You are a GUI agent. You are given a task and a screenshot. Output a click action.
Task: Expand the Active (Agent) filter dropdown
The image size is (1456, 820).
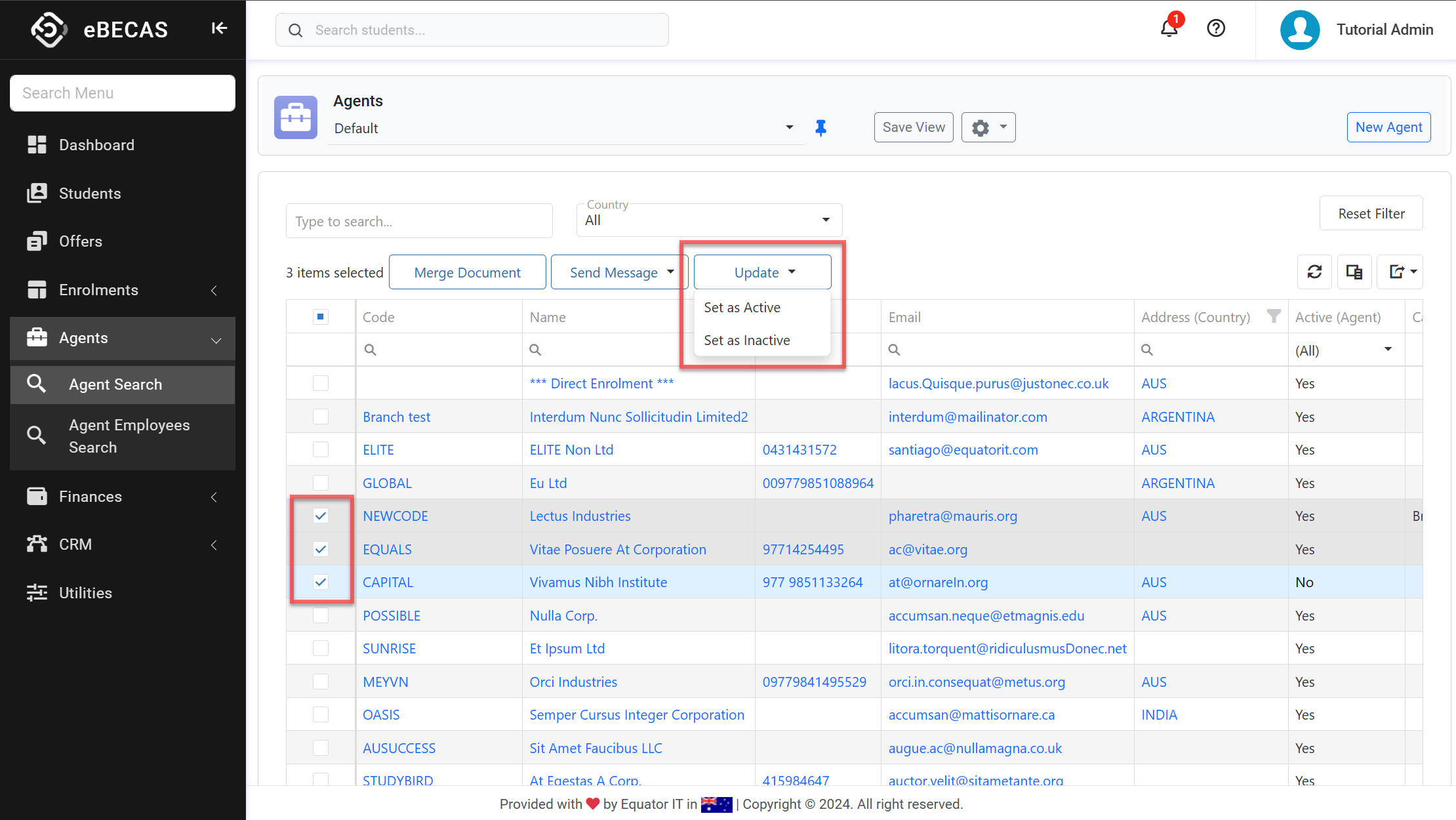(1387, 350)
